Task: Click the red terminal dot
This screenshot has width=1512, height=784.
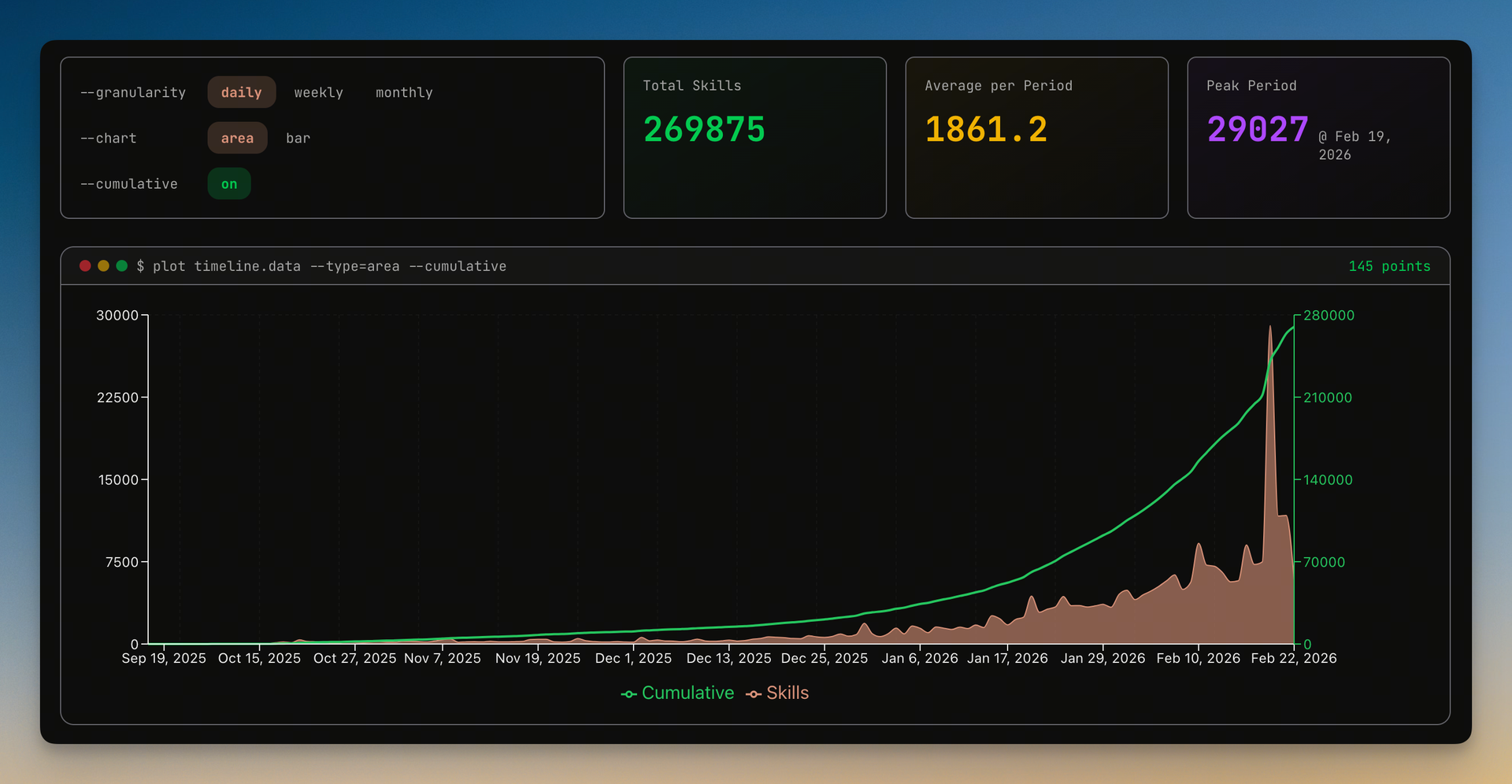Action: [85, 266]
